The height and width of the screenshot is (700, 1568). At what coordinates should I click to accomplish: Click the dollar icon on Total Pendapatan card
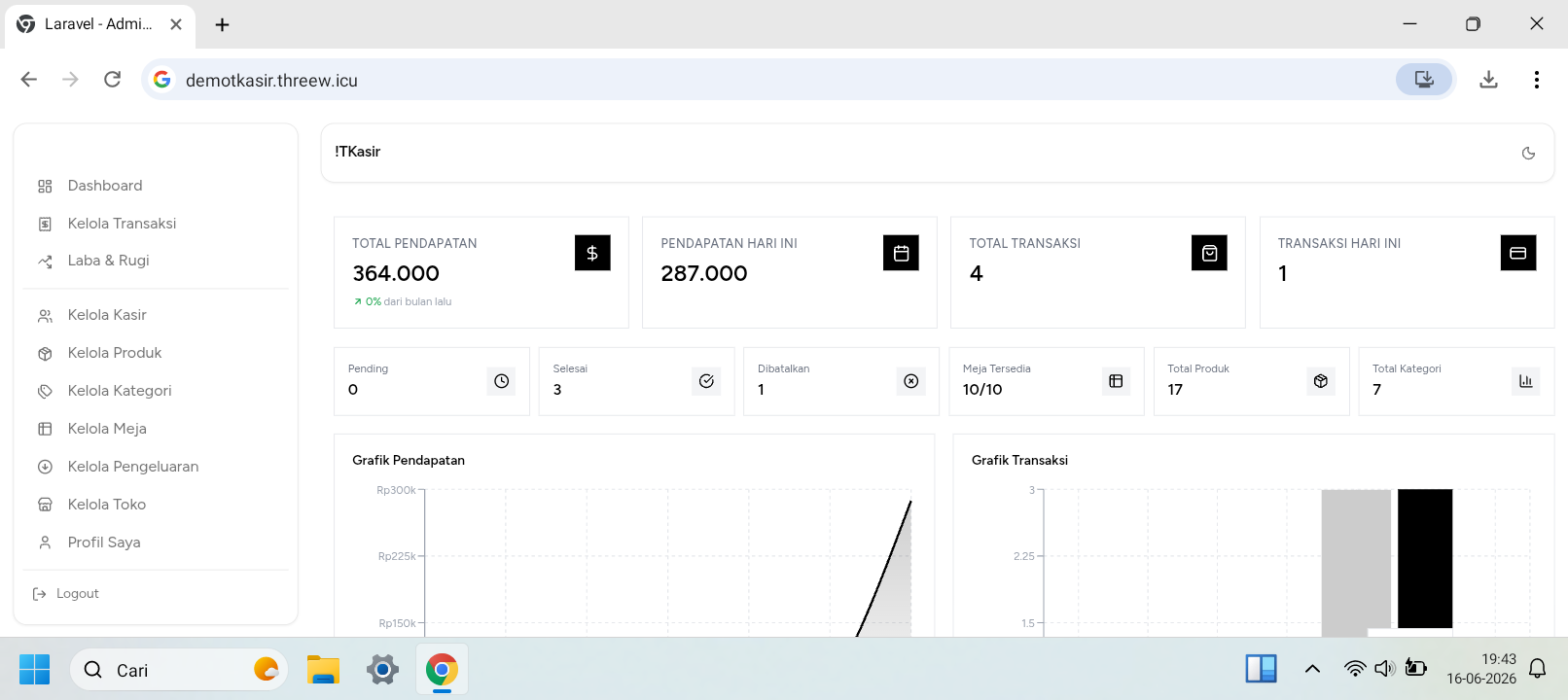coord(592,253)
